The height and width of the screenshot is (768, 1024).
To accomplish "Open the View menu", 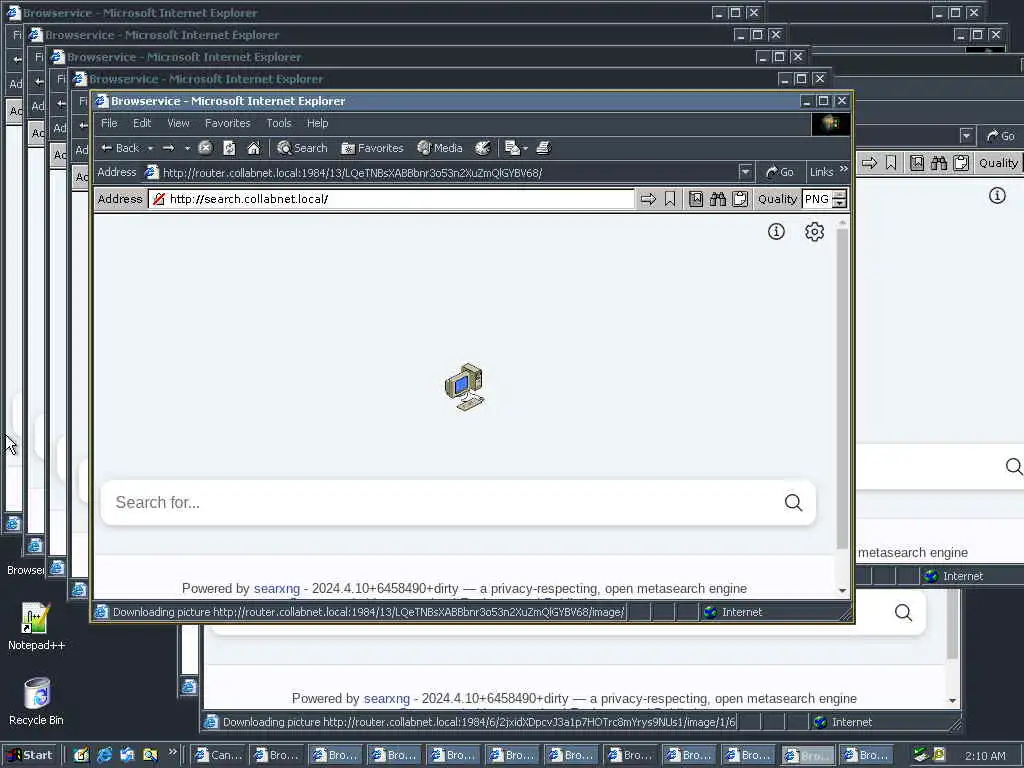I will (x=178, y=123).
